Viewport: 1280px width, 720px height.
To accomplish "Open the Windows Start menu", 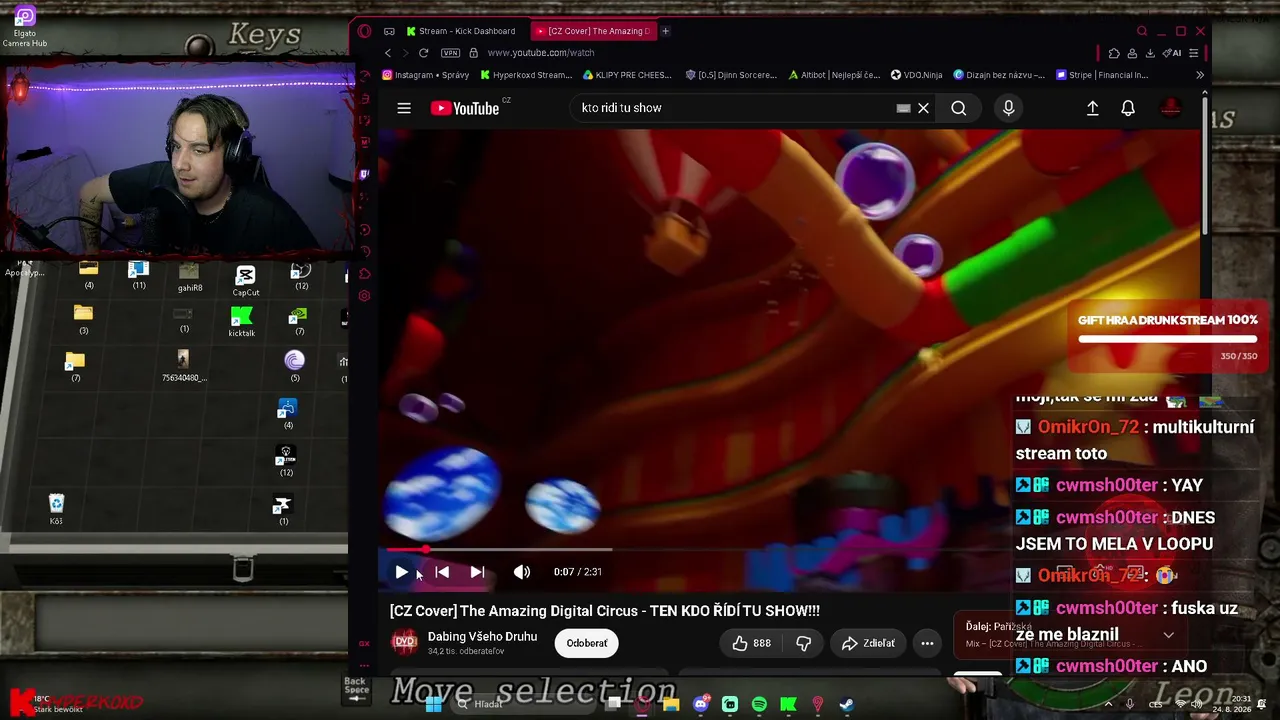I will (x=434, y=704).
